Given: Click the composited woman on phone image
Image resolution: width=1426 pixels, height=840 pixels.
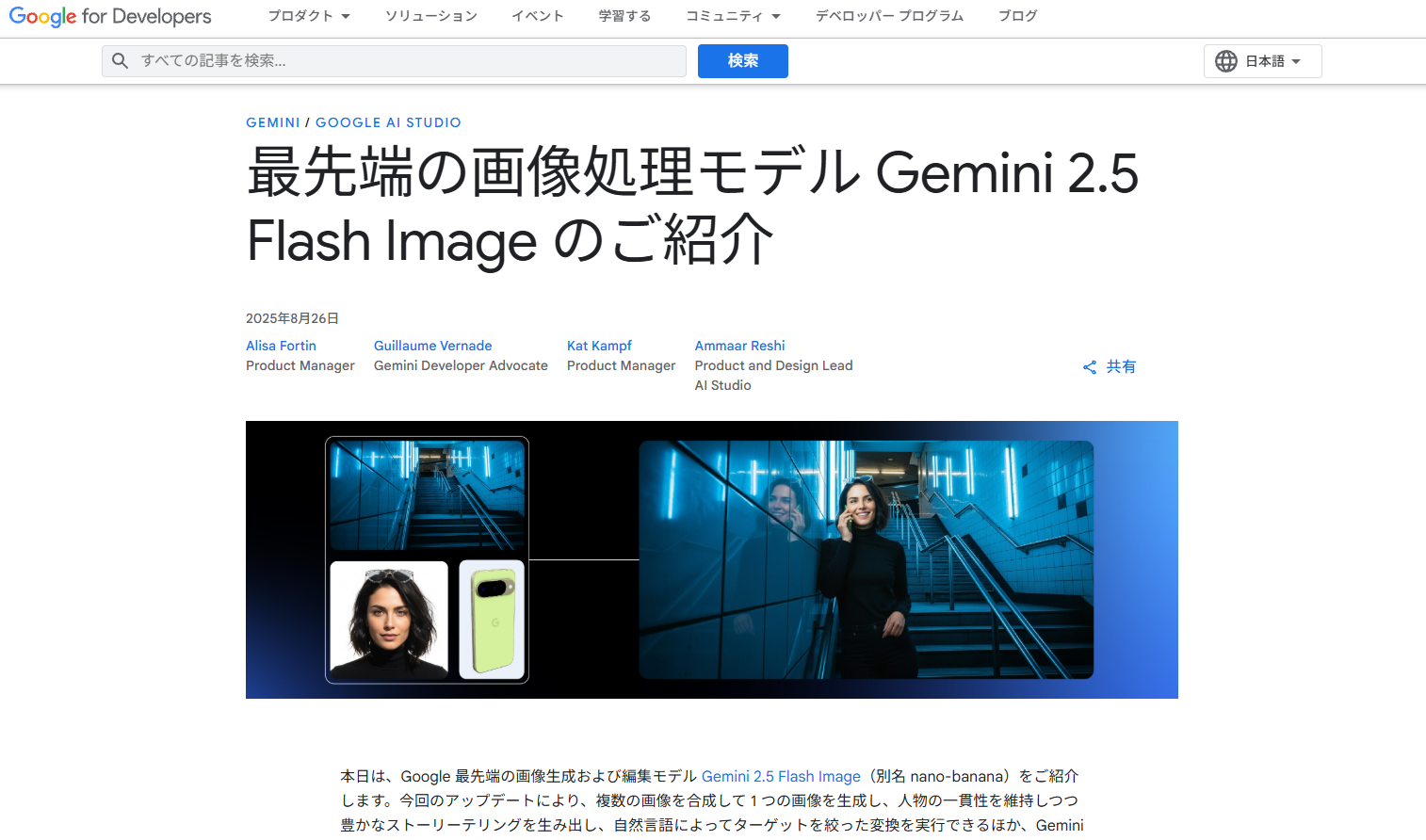Looking at the screenshot, I should pyautogui.click(x=867, y=559).
